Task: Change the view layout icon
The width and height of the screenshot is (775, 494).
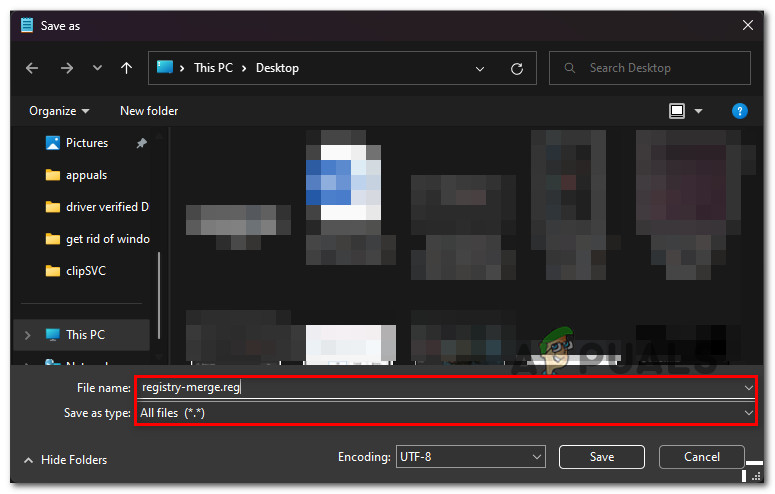Action: click(x=677, y=111)
